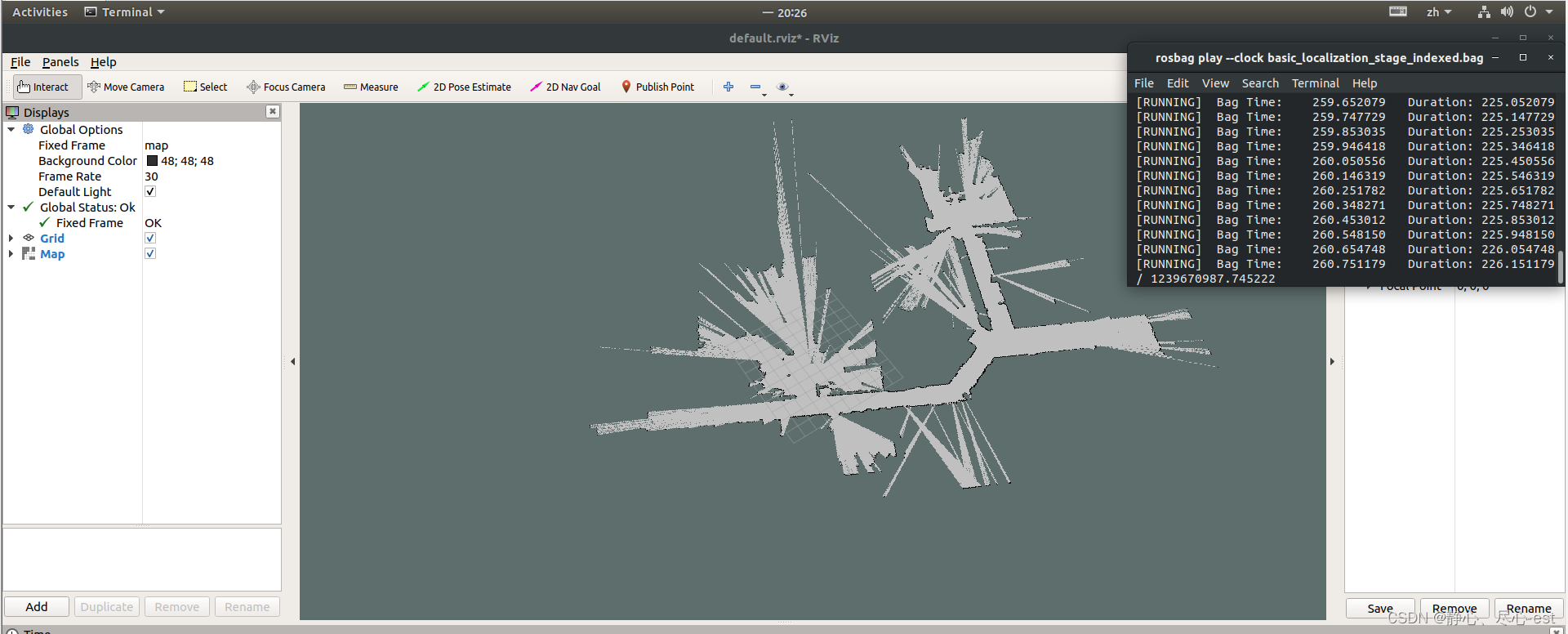Click the Background Color swatch
This screenshot has width=1568, height=634.
(152, 161)
